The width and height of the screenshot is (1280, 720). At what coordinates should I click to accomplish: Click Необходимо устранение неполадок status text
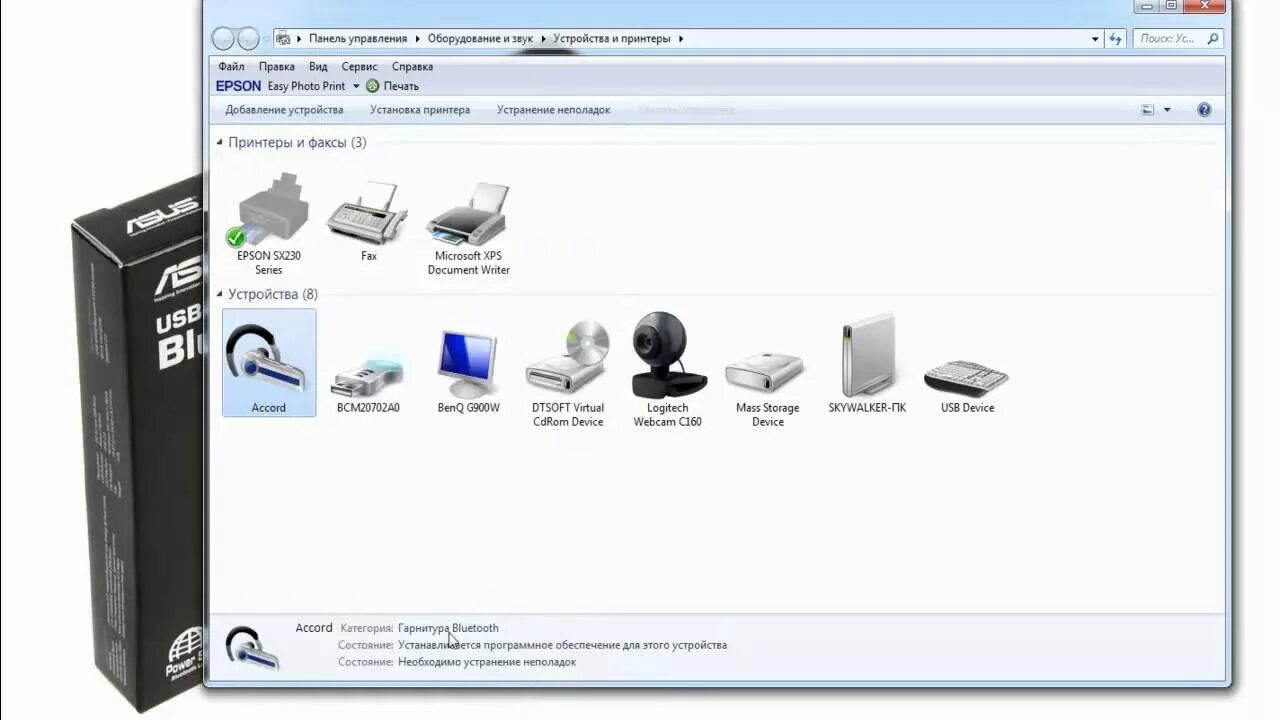(487, 662)
